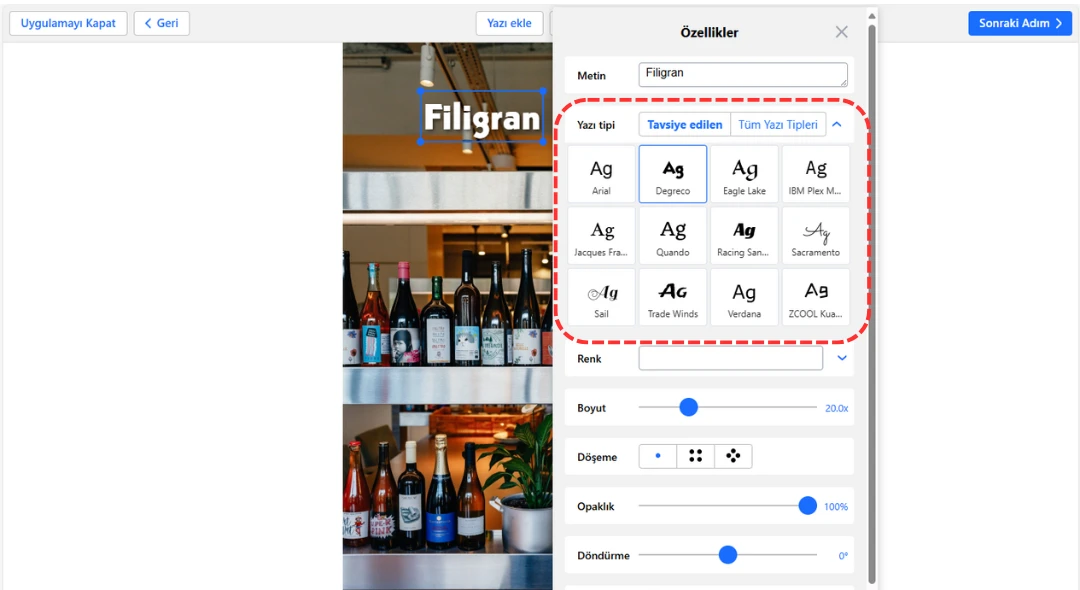Screen dimensions: 1080x590
Task: Switch to Tavsiye edilen tab
Action: [685, 125]
